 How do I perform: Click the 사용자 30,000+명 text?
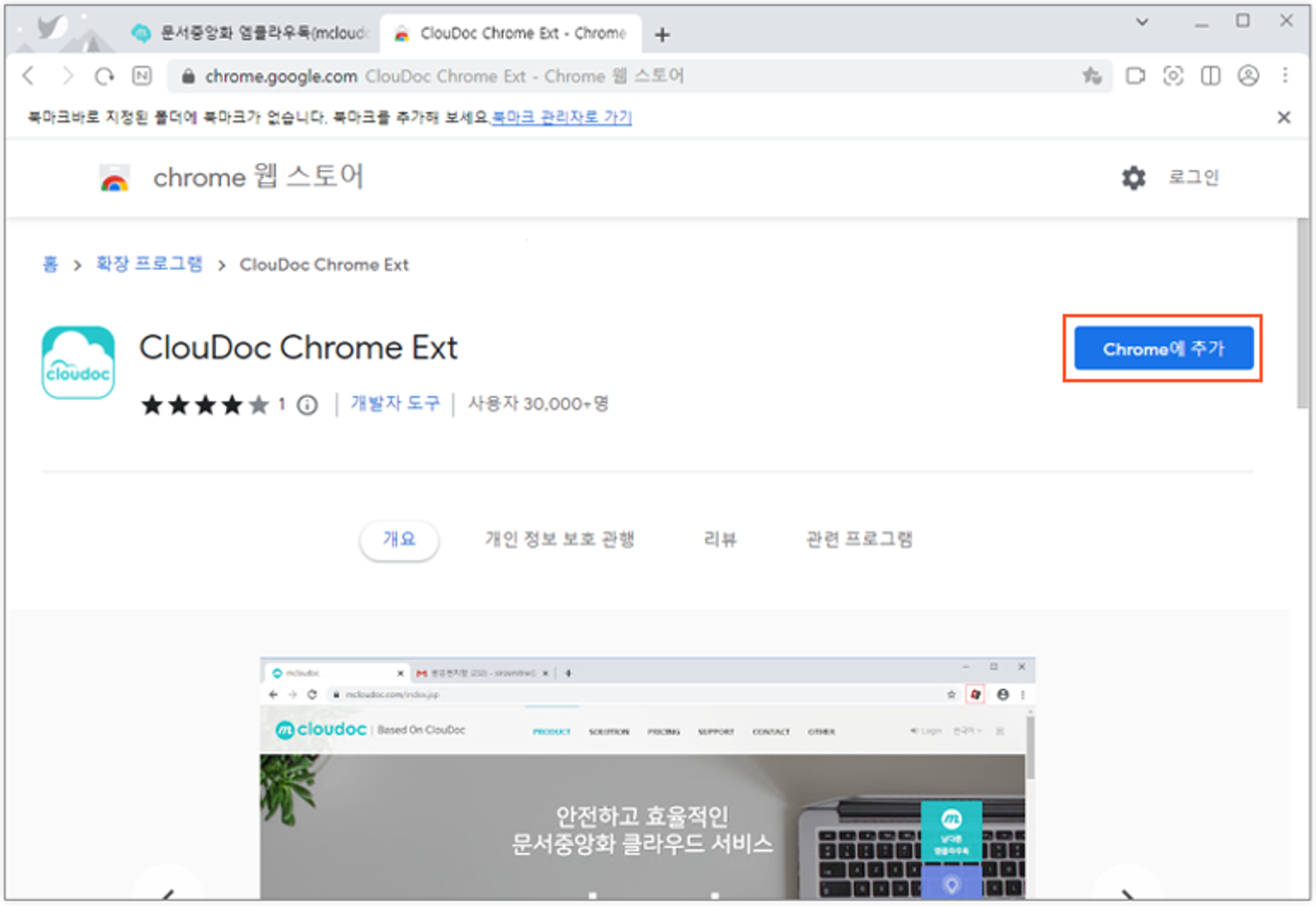539,403
